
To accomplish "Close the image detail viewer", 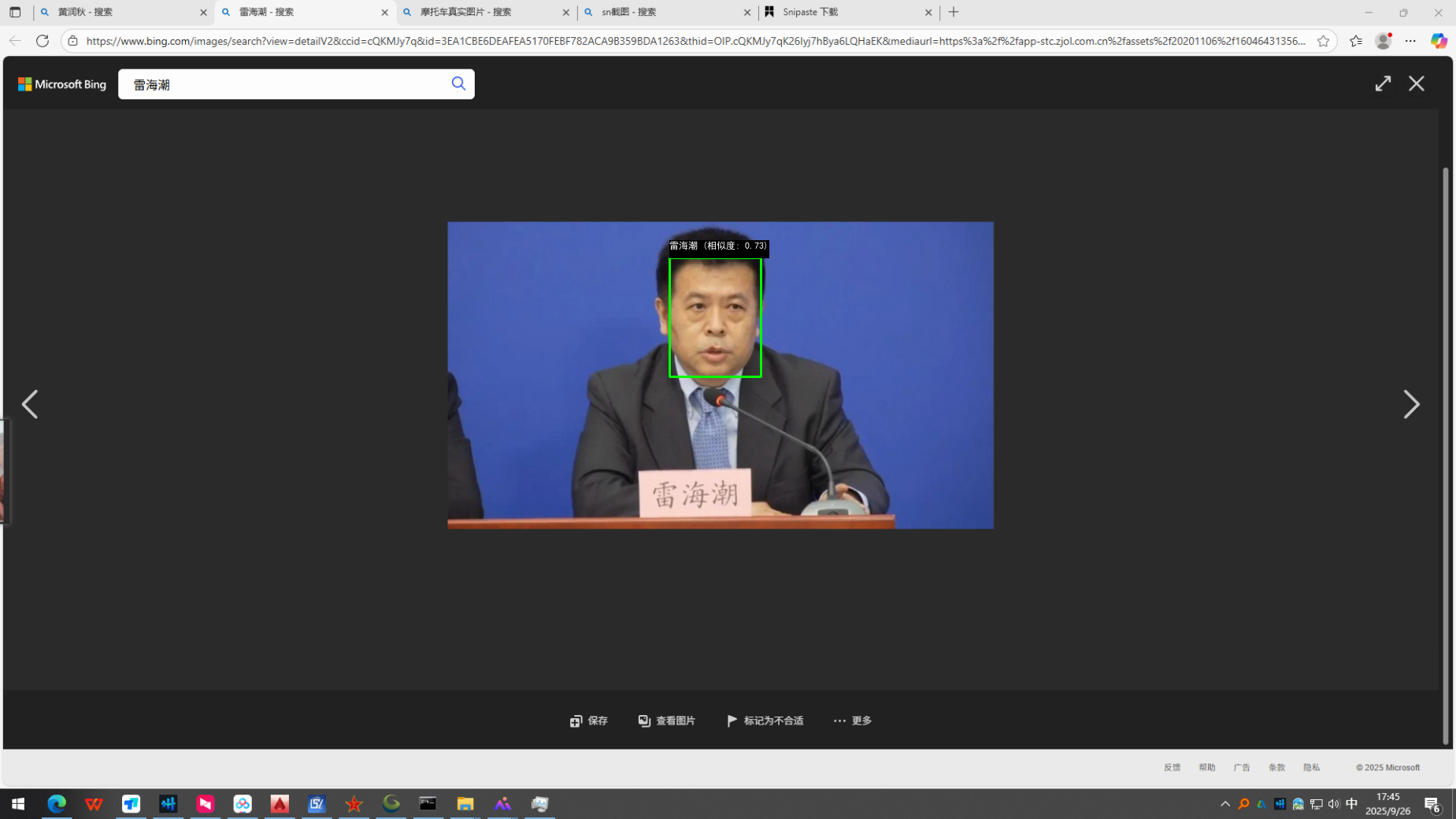I will tap(1416, 83).
